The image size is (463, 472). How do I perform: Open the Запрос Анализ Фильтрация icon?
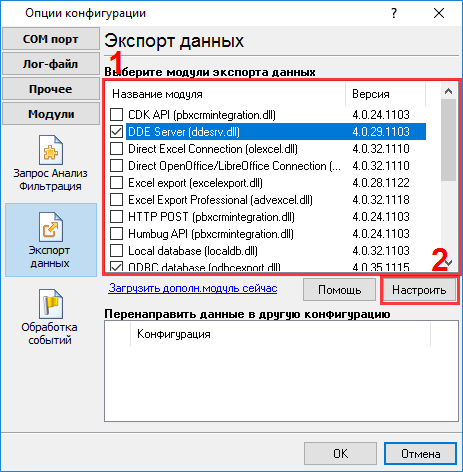(x=50, y=163)
